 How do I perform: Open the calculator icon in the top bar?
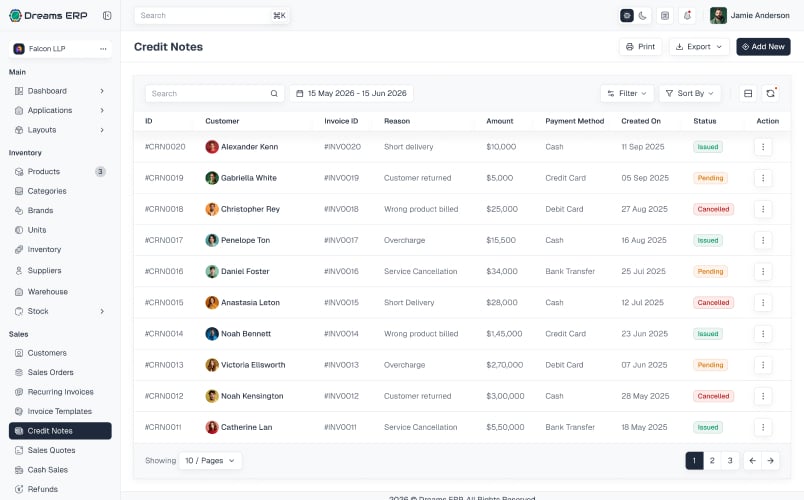(665, 15)
